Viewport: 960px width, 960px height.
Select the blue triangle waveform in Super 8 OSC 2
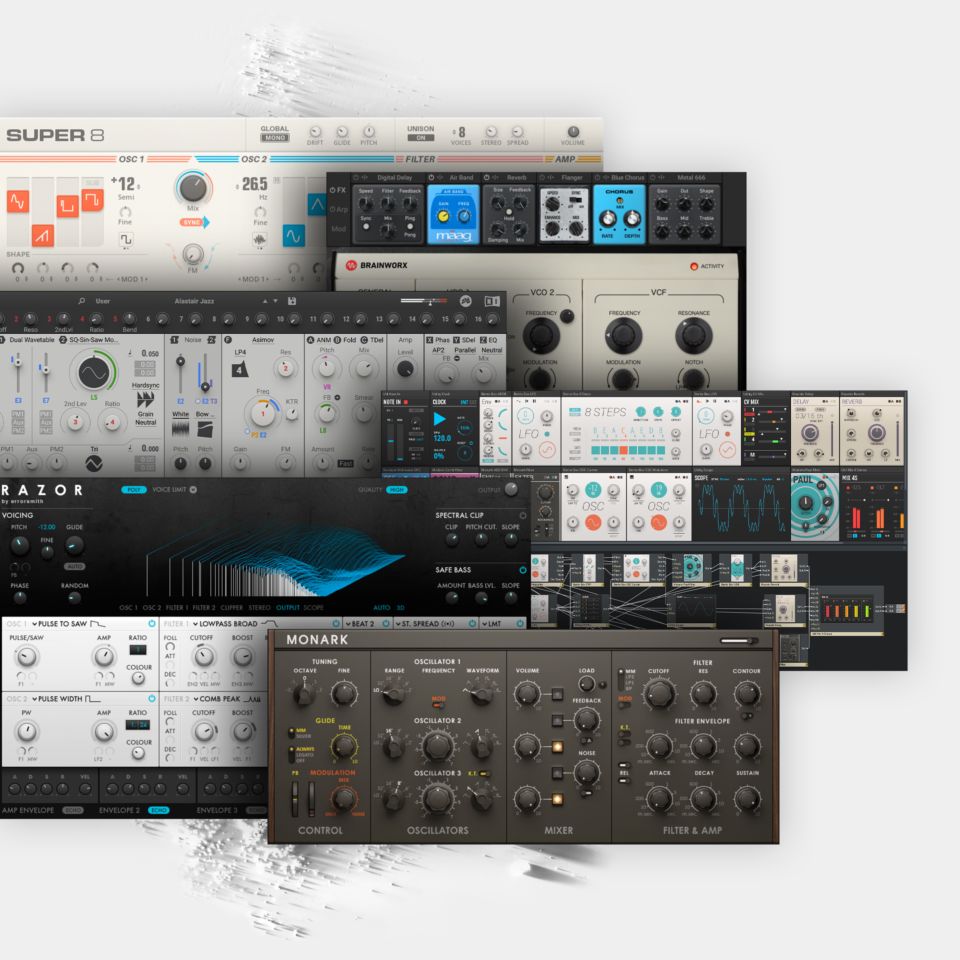pos(317,204)
